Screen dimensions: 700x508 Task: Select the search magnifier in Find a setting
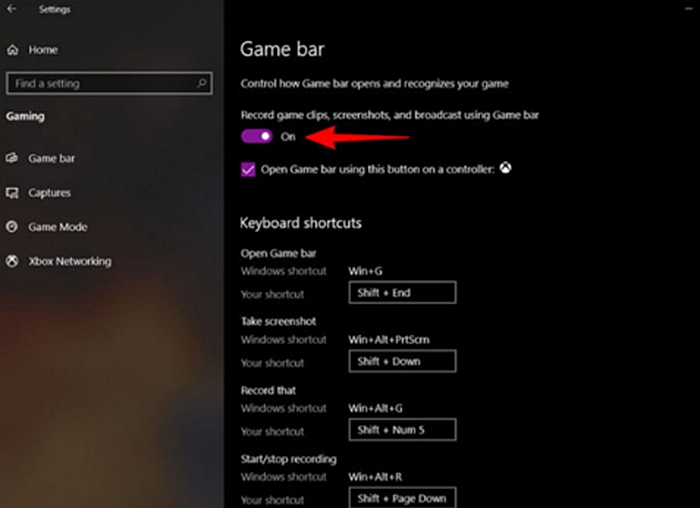(x=201, y=83)
